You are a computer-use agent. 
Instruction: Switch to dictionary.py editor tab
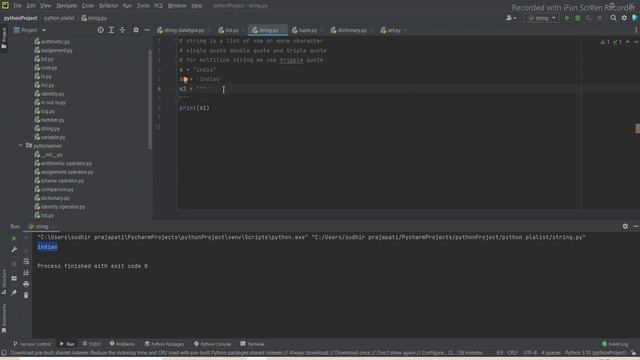[x=352, y=30]
